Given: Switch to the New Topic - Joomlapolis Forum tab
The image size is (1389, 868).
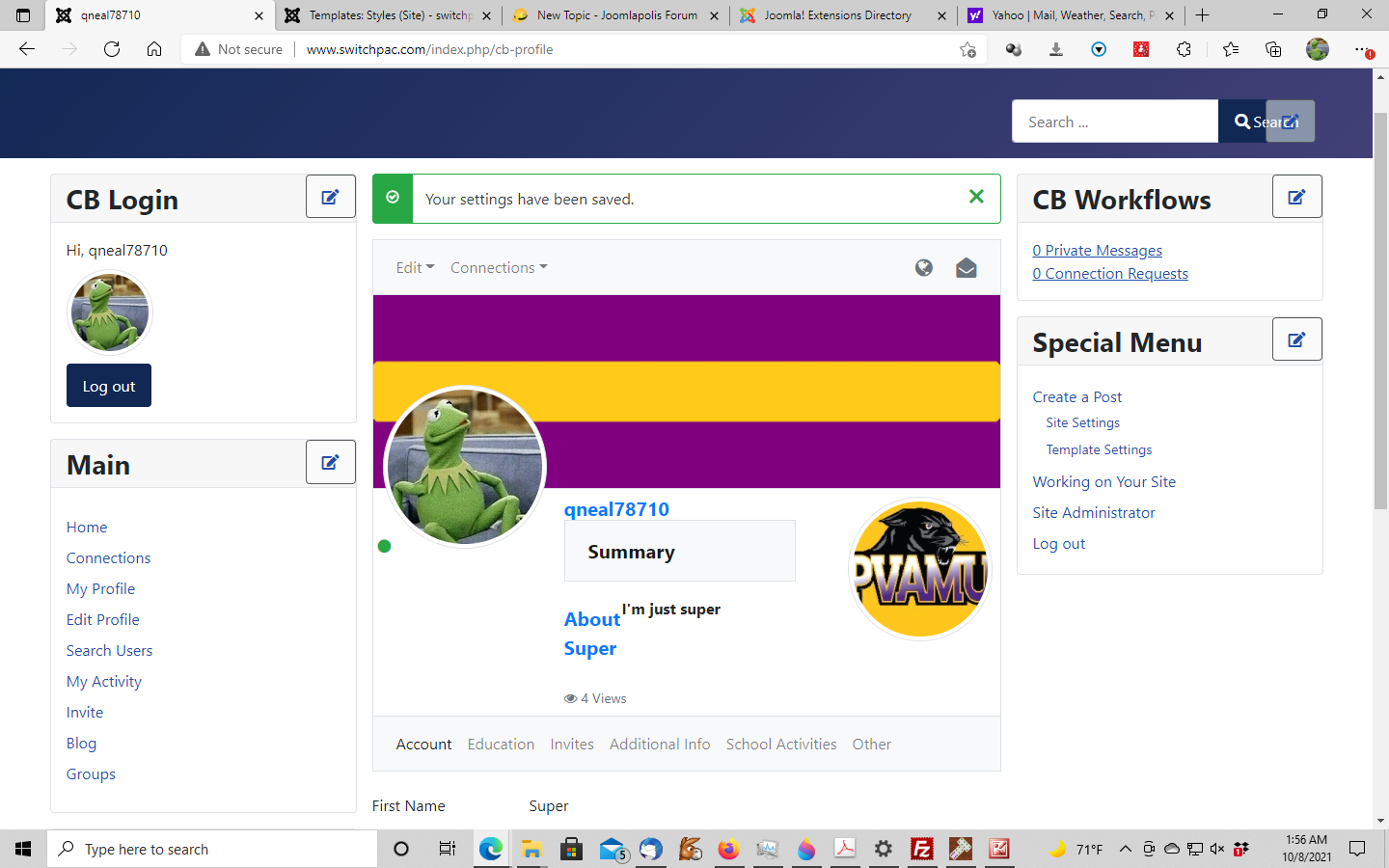Looking at the screenshot, I should point(616,15).
